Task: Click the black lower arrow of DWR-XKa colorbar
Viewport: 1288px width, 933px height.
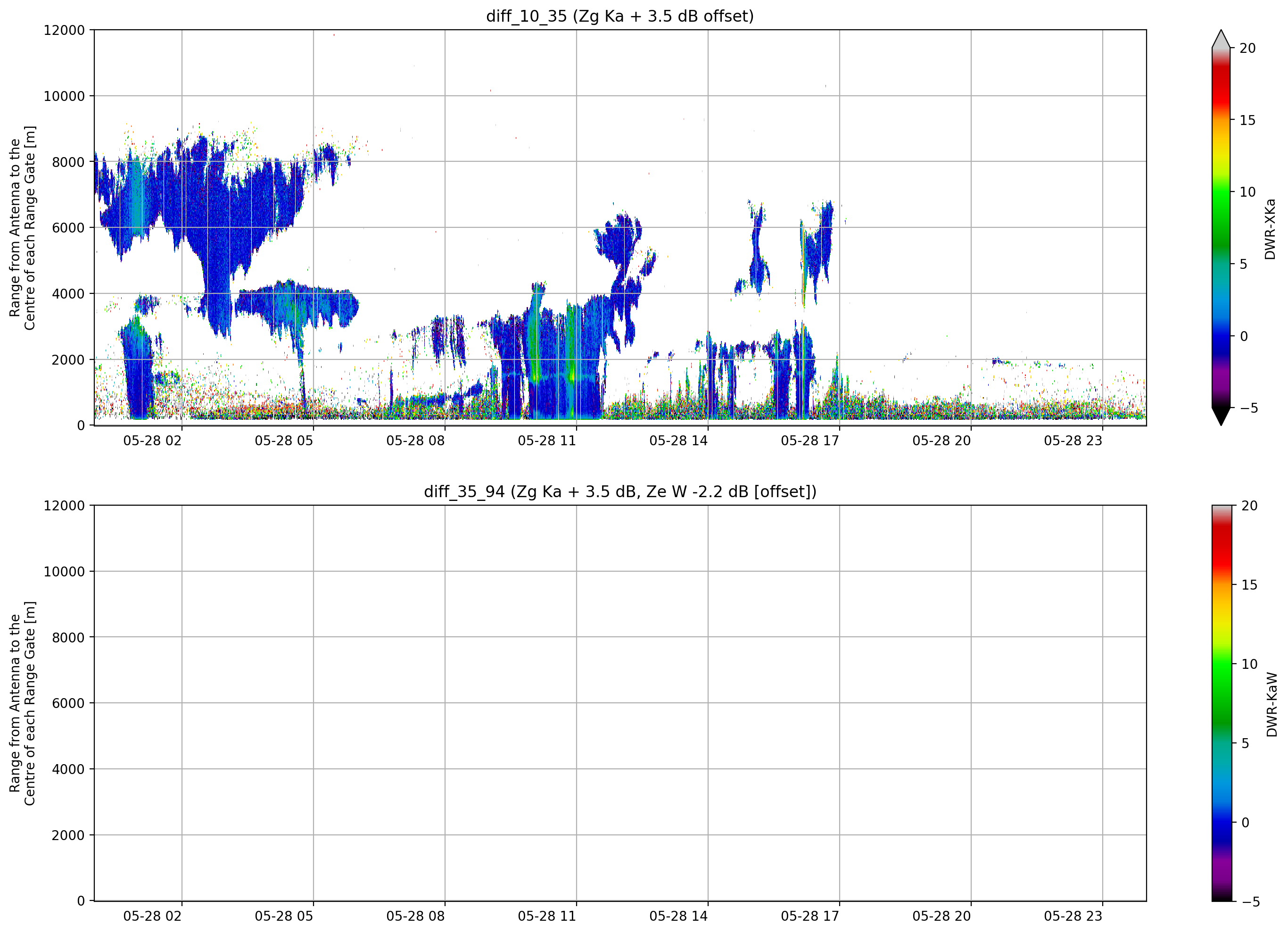Action: (x=1221, y=417)
